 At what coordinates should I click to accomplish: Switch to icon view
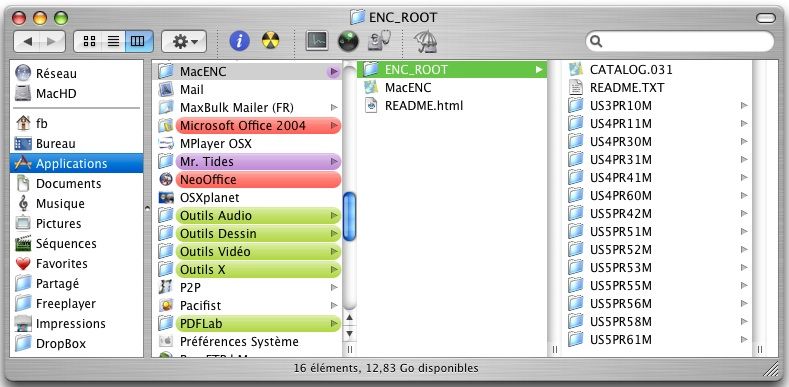(89, 42)
